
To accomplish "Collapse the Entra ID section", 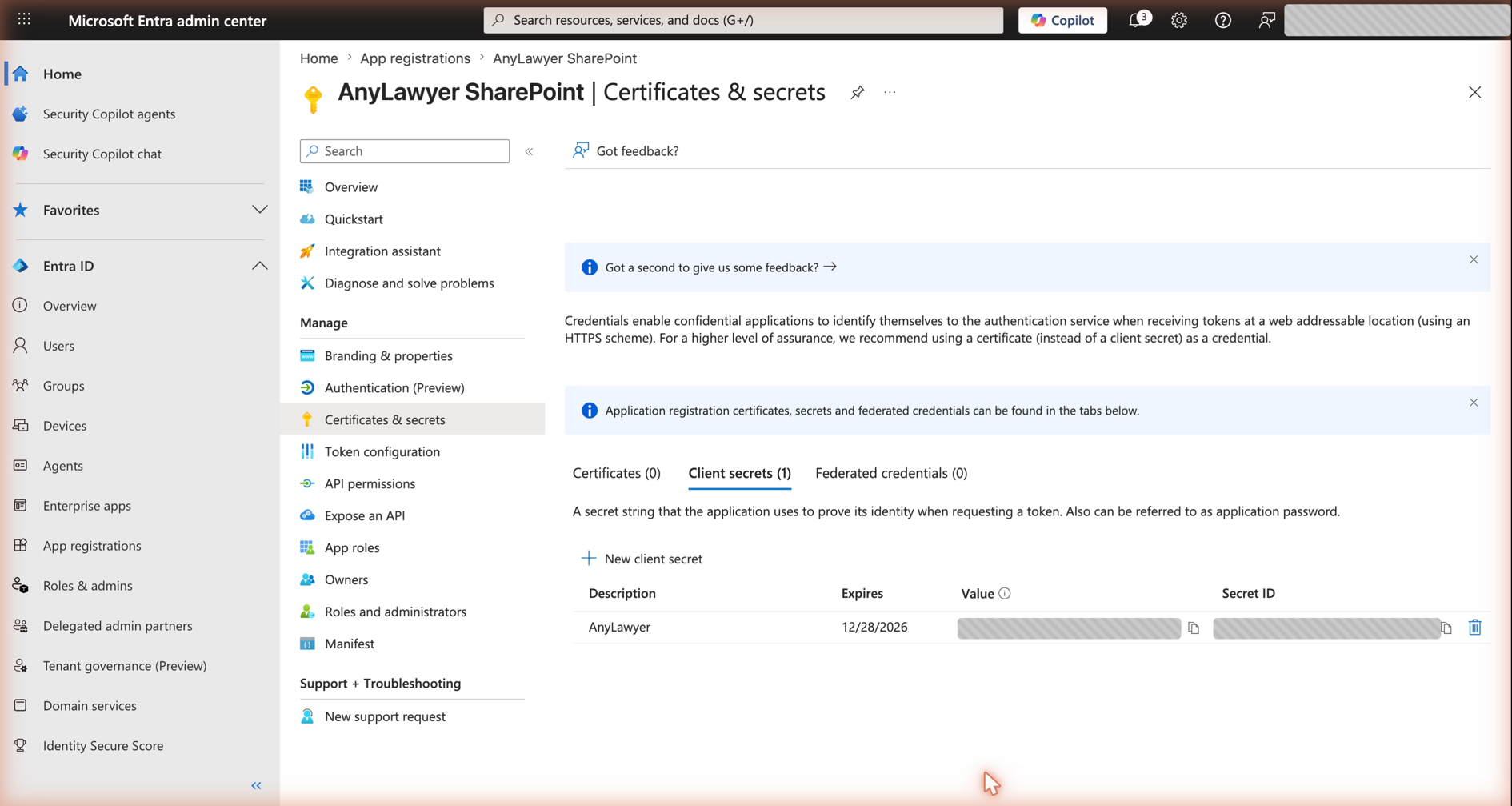I will pos(259,266).
